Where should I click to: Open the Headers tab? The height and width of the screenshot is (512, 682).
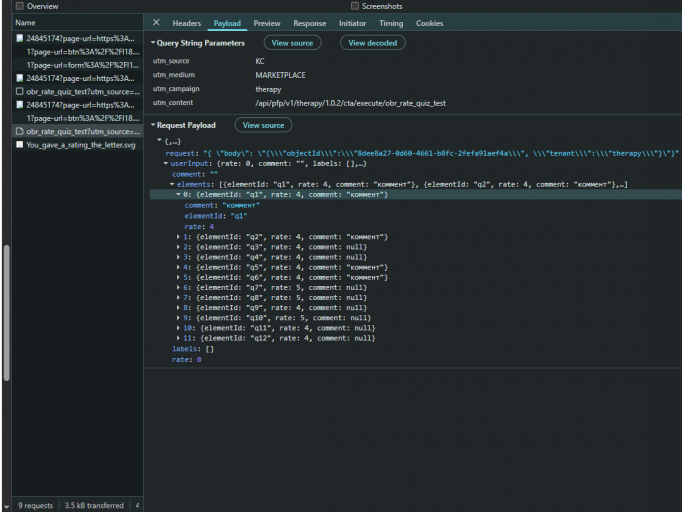pyautogui.click(x=187, y=23)
